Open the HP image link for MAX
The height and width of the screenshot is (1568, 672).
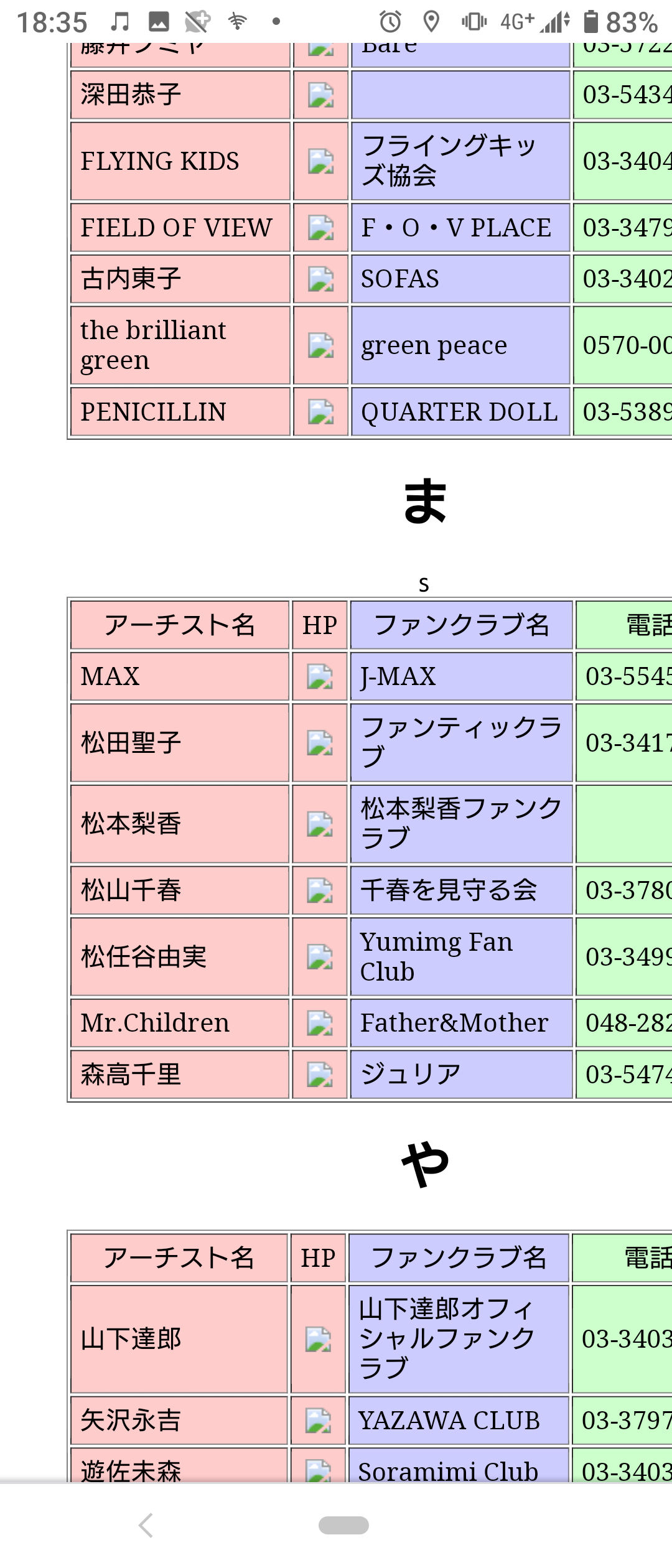[320, 676]
